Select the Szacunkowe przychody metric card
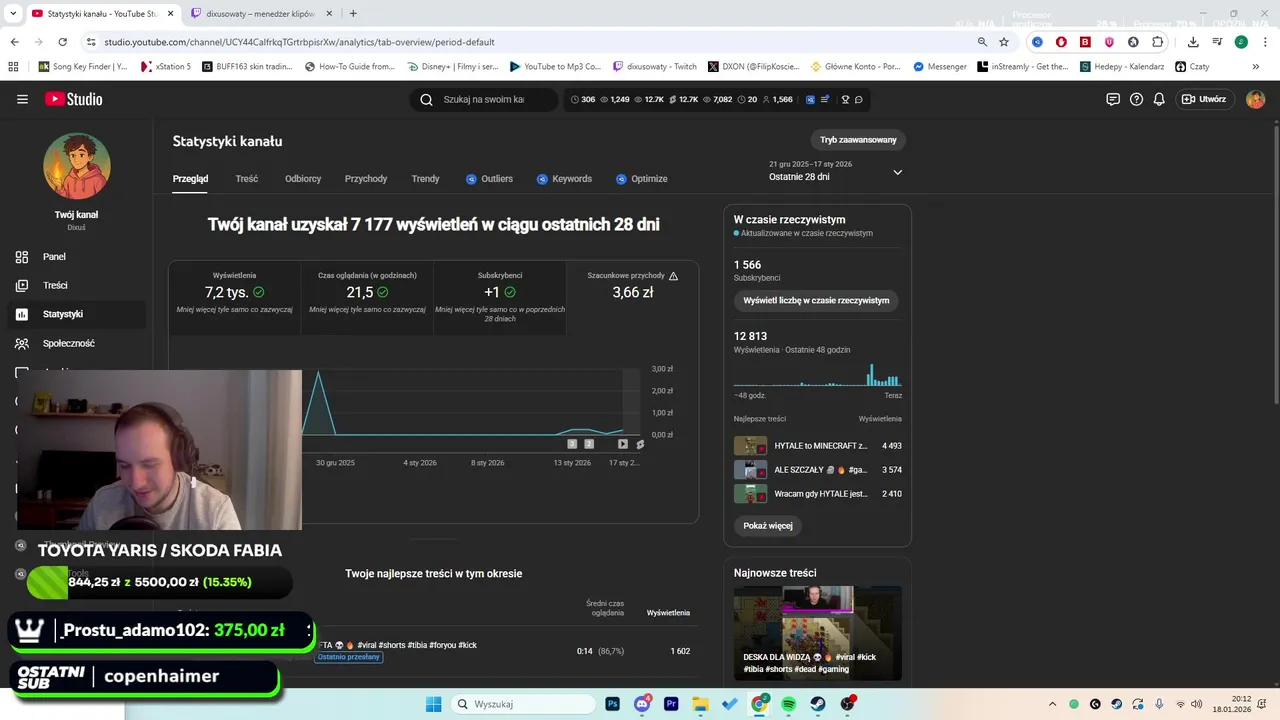The image size is (1280, 720). (x=632, y=297)
